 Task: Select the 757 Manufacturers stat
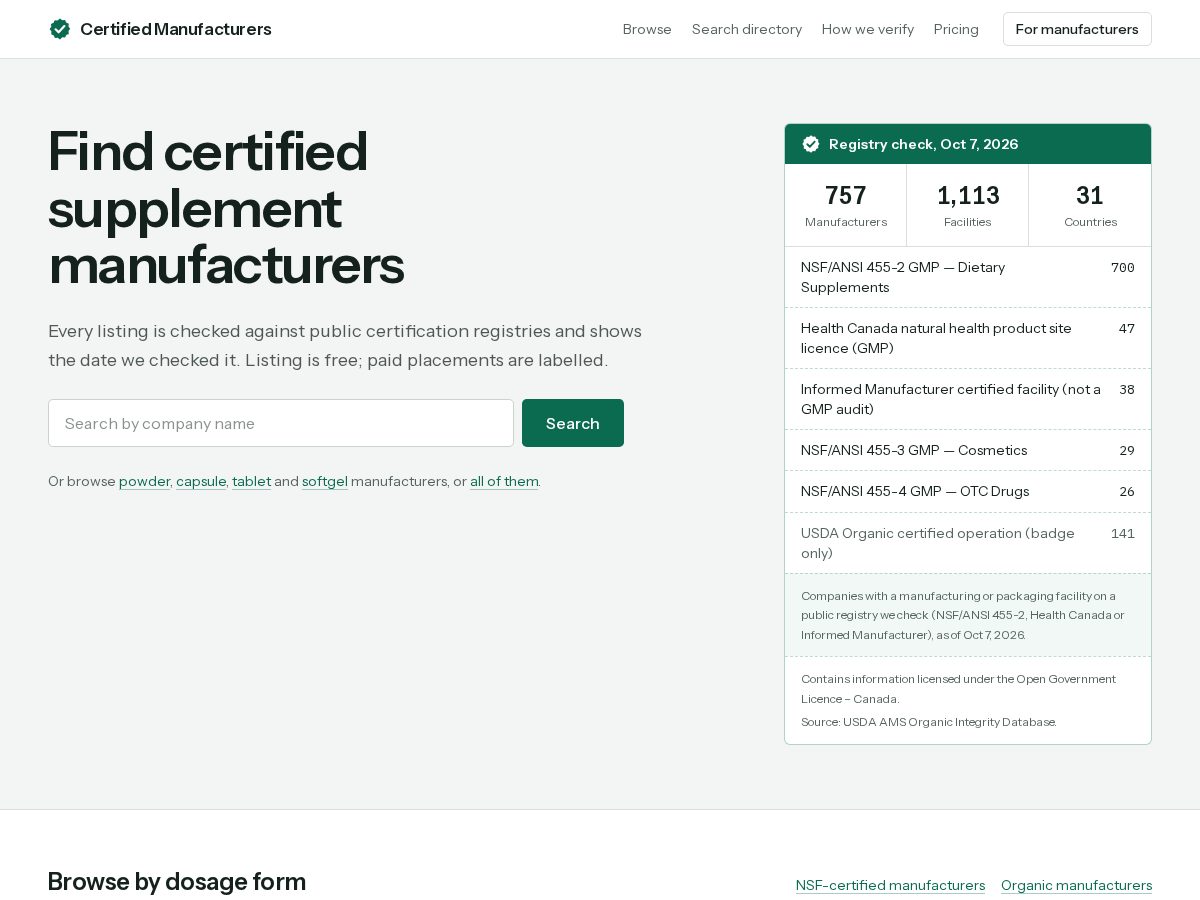pyautogui.click(x=846, y=205)
